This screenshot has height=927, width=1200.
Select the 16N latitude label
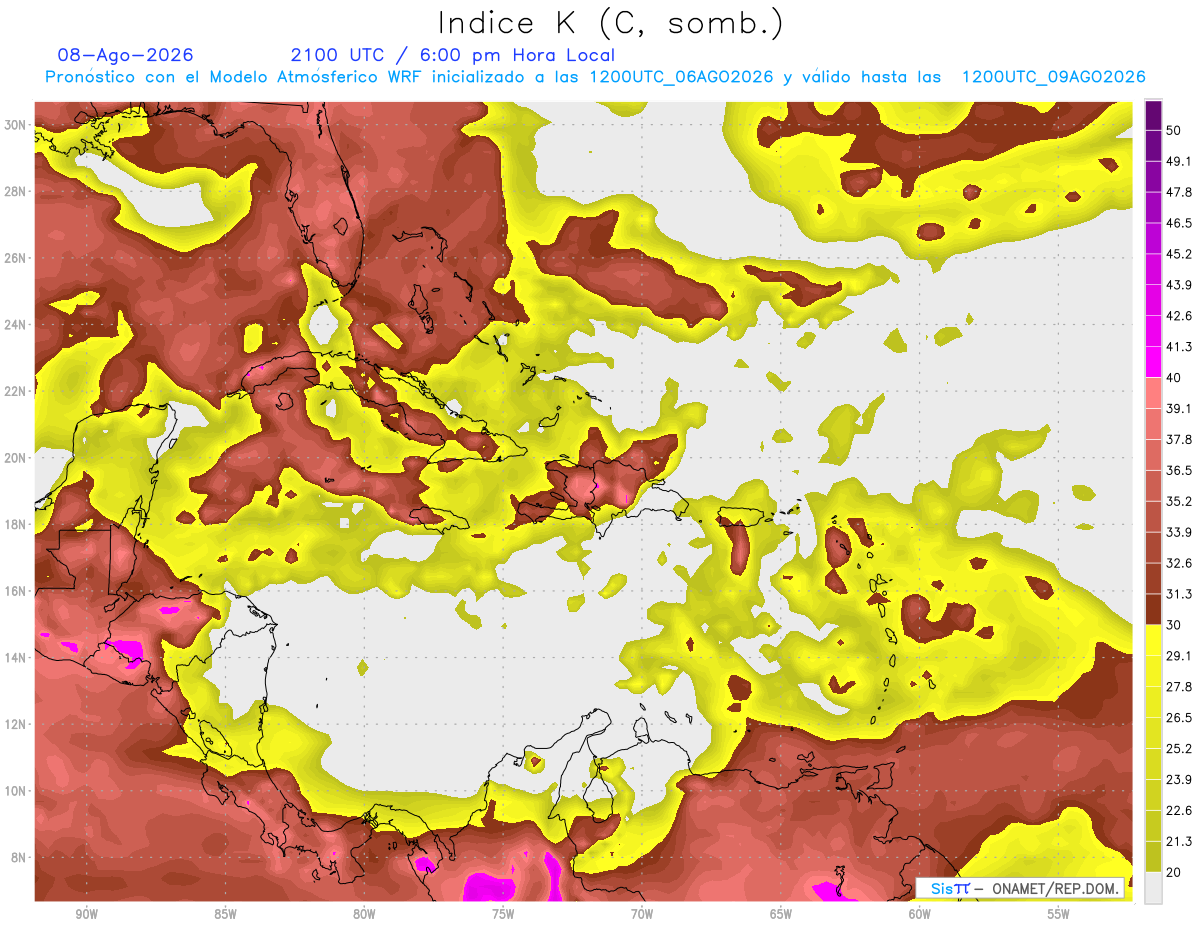click(x=15, y=590)
